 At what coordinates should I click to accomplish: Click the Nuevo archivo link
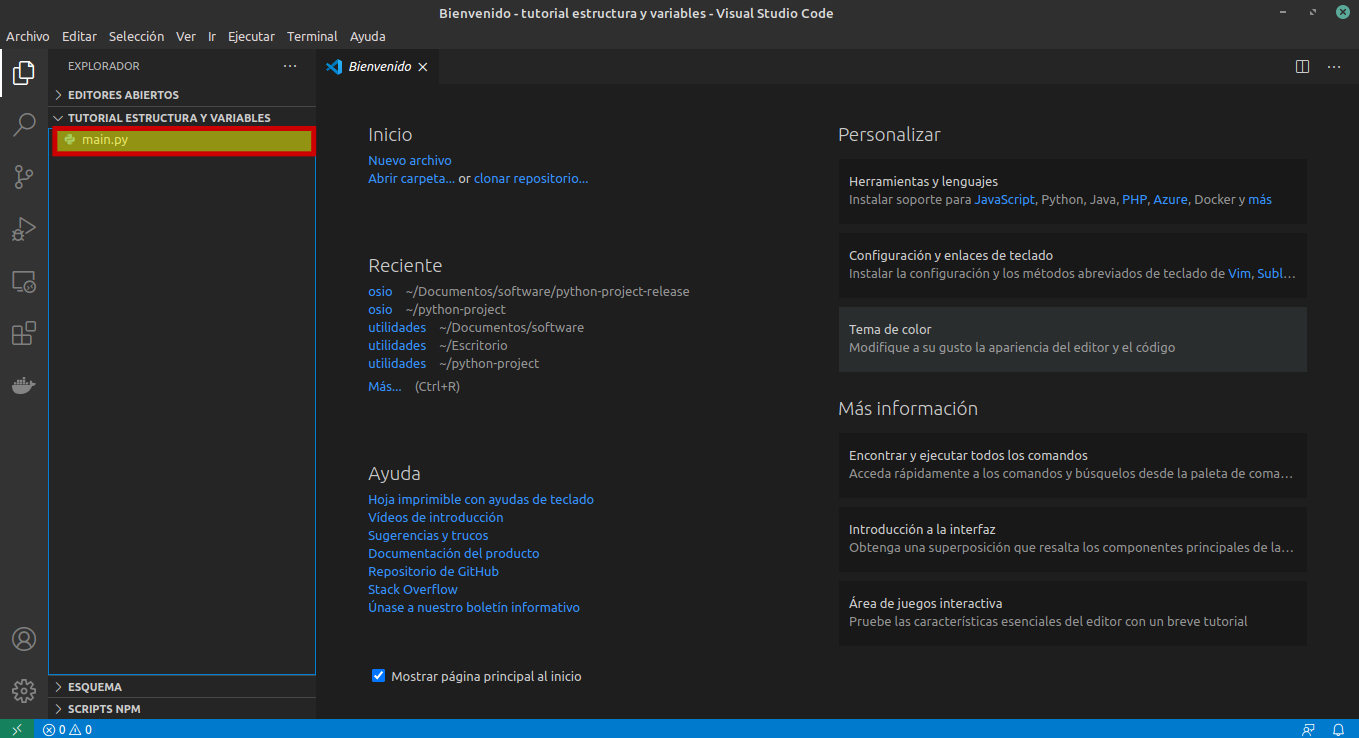tap(410, 160)
